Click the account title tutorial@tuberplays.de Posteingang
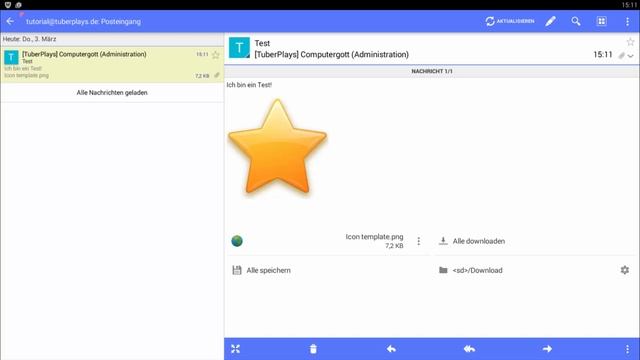The image size is (640, 360). (83, 22)
